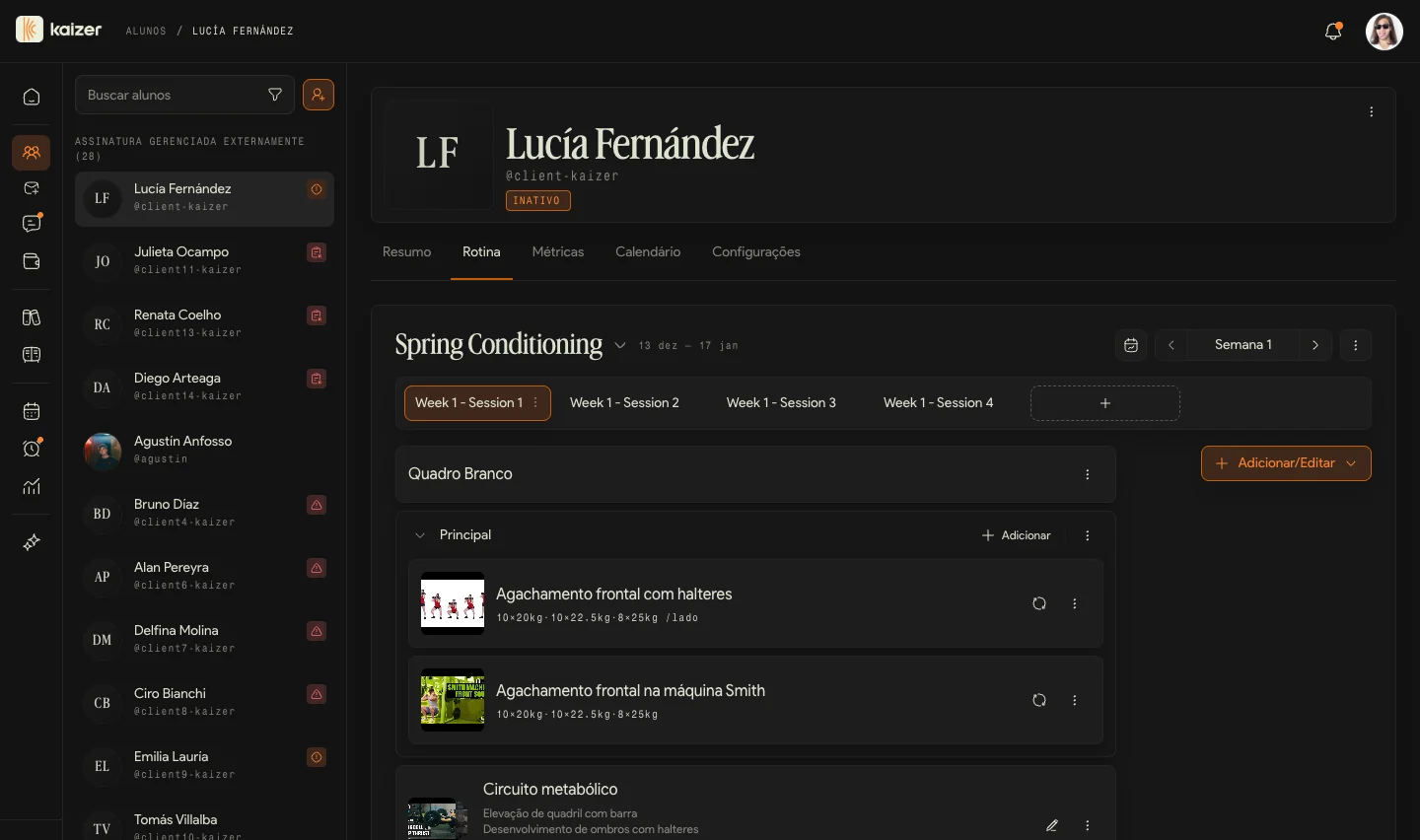Image resolution: width=1420 pixels, height=840 pixels.
Task: Click Adicionar in the Principal section
Action: [1017, 535]
